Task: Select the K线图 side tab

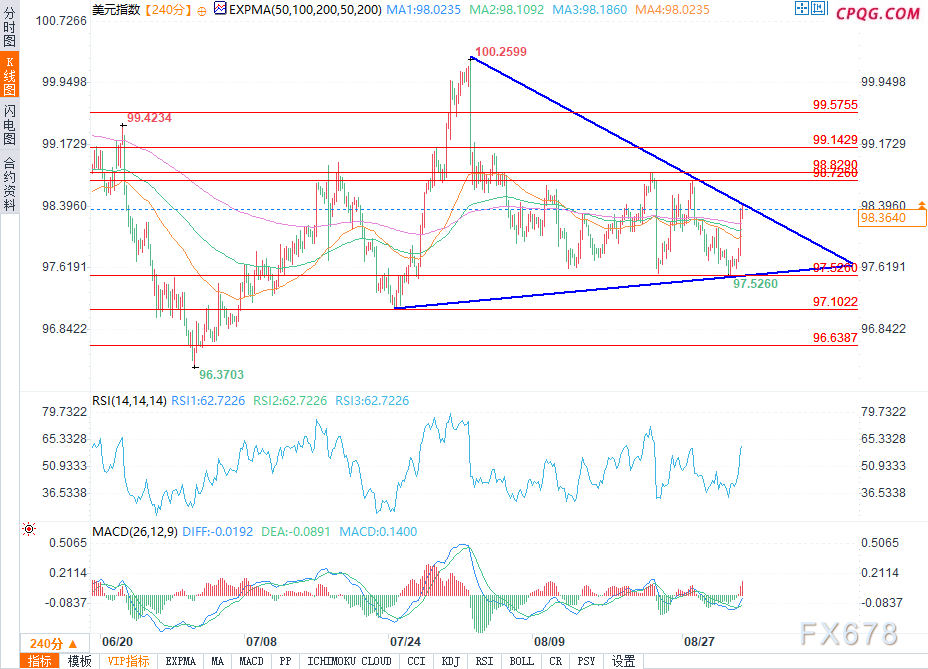Action: (9, 75)
